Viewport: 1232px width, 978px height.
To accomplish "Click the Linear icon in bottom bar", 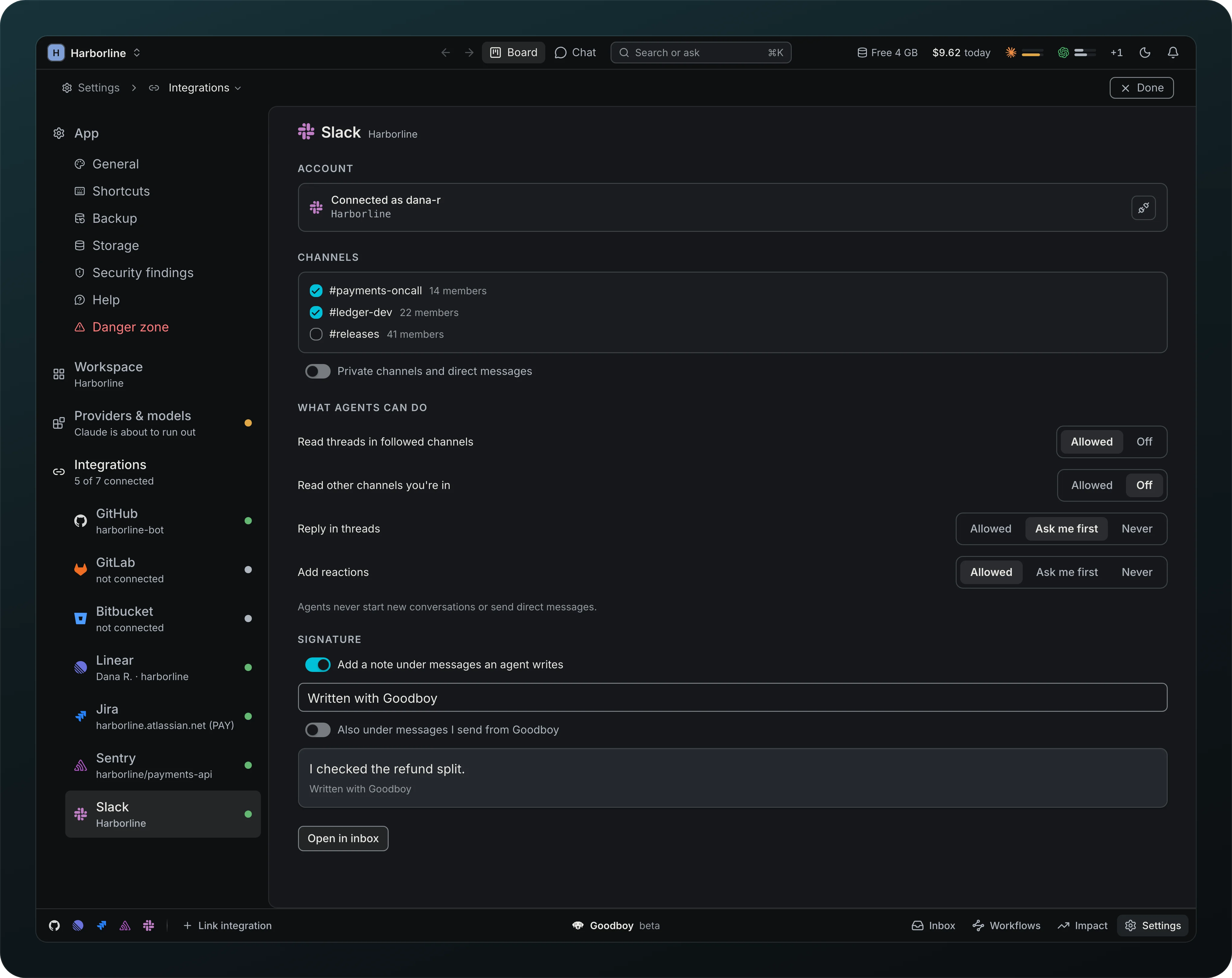I will coord(78,925).
